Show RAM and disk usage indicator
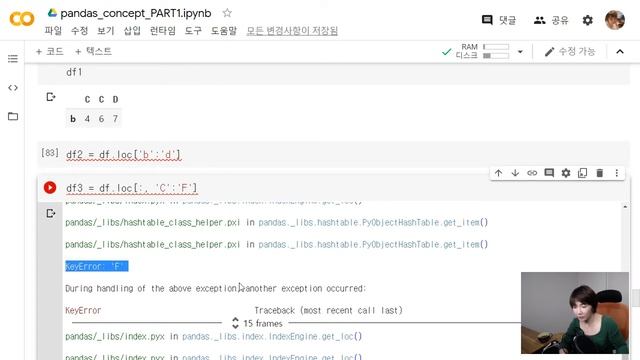The image size is (640, 360). click(x=482, y=51)
